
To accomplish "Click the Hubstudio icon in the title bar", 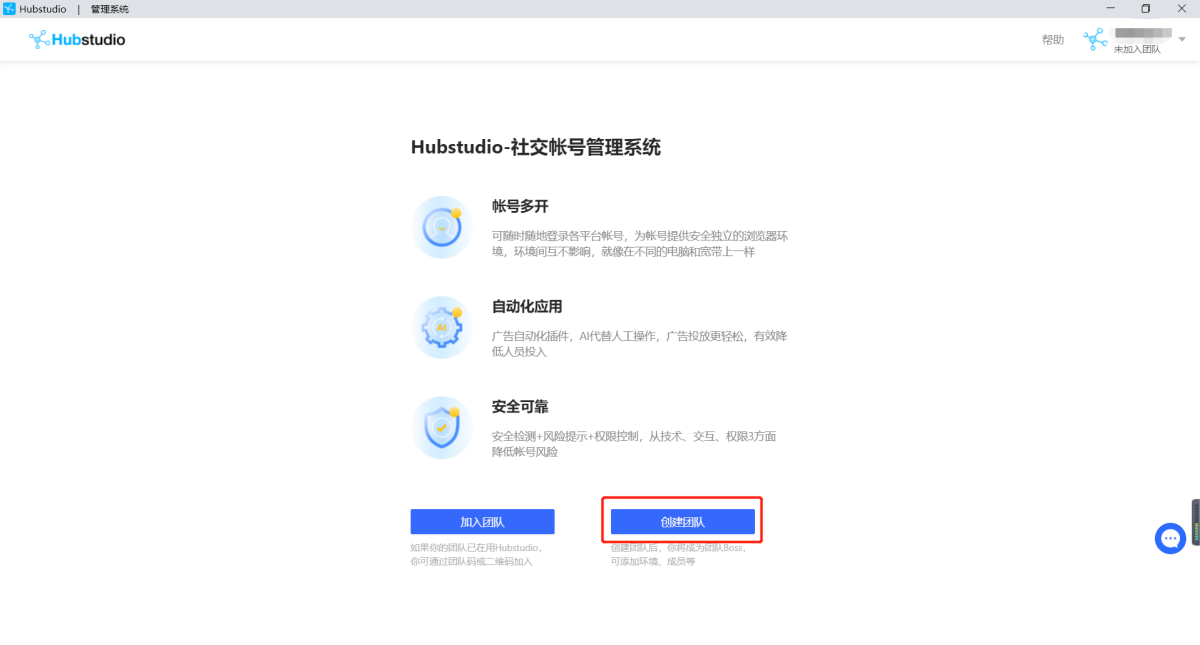I will 8,8.
